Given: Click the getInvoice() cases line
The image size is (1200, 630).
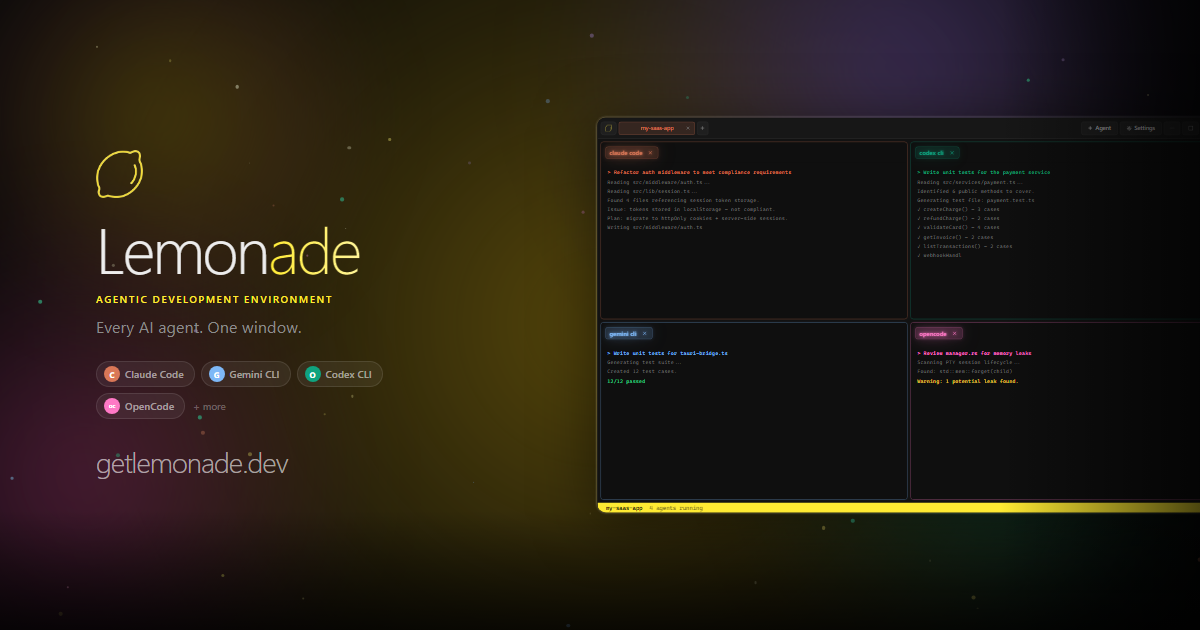Looking at the screenshot, I should pos(955,237).
